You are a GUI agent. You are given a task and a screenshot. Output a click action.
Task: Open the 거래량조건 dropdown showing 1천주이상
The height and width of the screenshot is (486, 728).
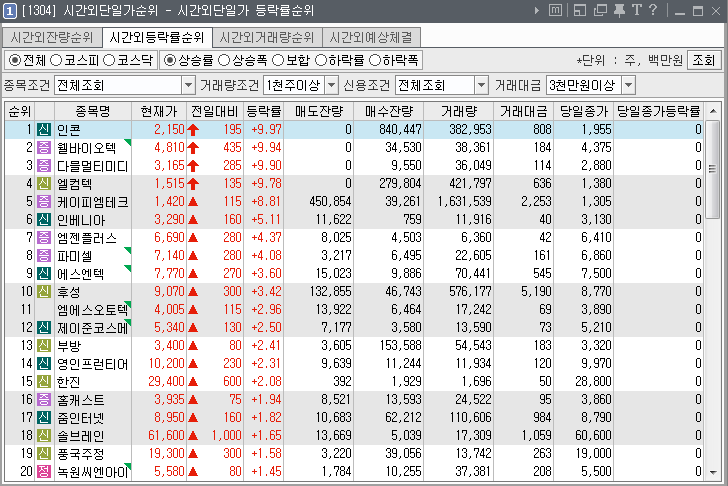pos(300,85)
